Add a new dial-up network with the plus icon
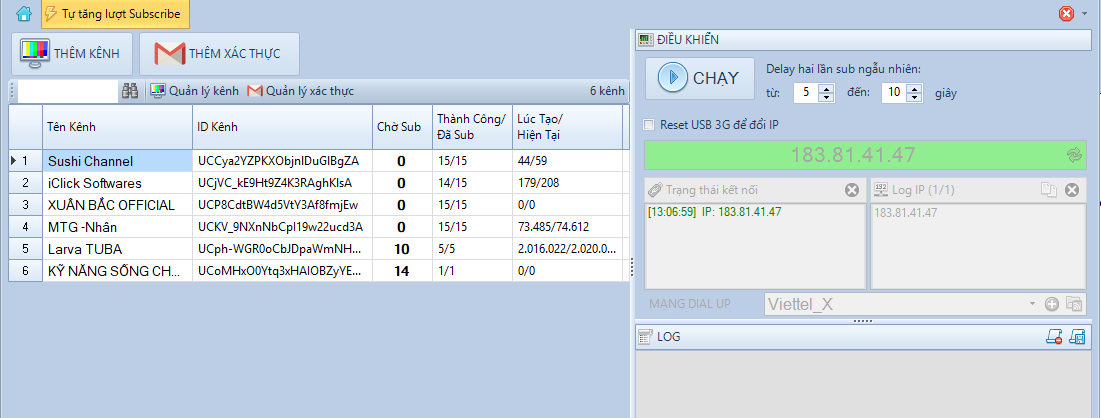Viewport: 1101px width, 418px height. pos(1052,304)
